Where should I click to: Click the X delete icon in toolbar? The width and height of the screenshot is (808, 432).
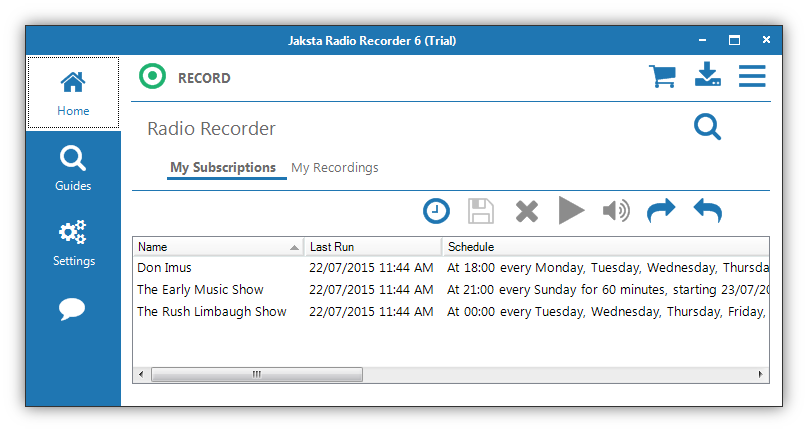click(527, 212)
